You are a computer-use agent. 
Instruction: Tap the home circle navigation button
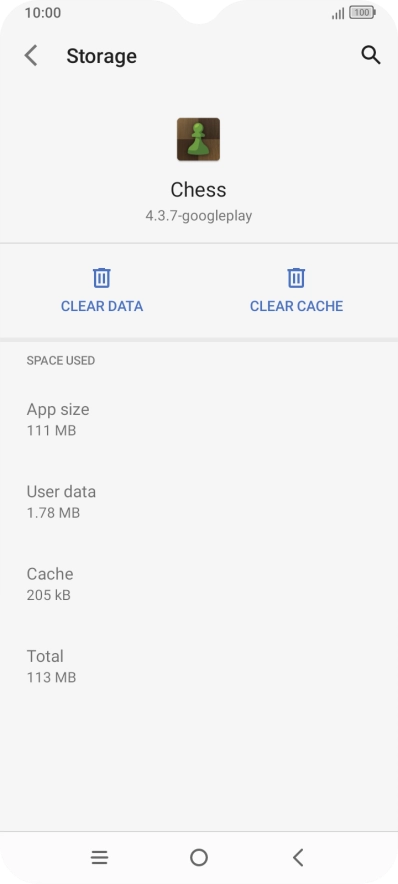coord(199,858)
